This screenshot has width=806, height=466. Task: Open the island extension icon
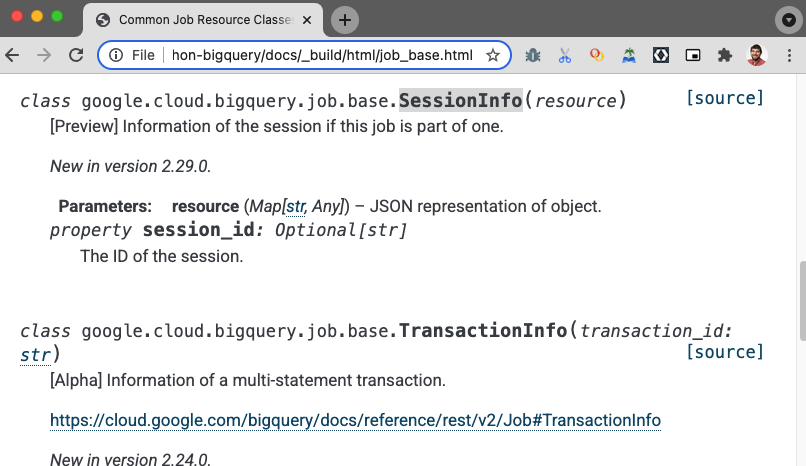tap(629, 55)
